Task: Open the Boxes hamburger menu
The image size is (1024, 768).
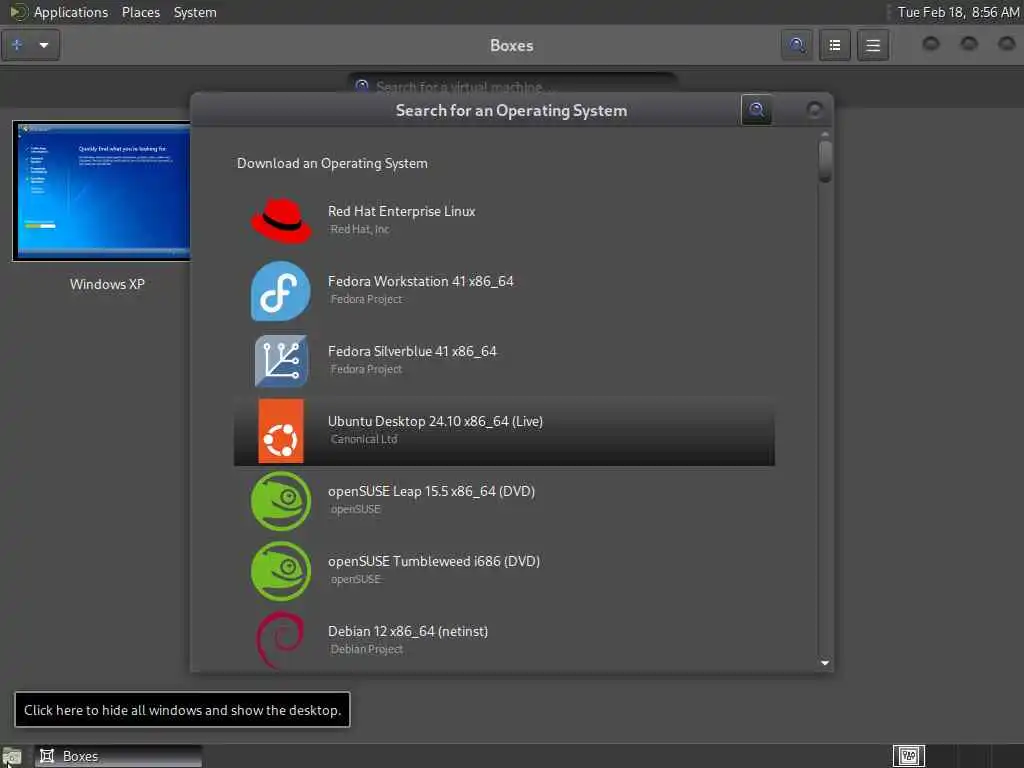Action: [x=873, y=45]
